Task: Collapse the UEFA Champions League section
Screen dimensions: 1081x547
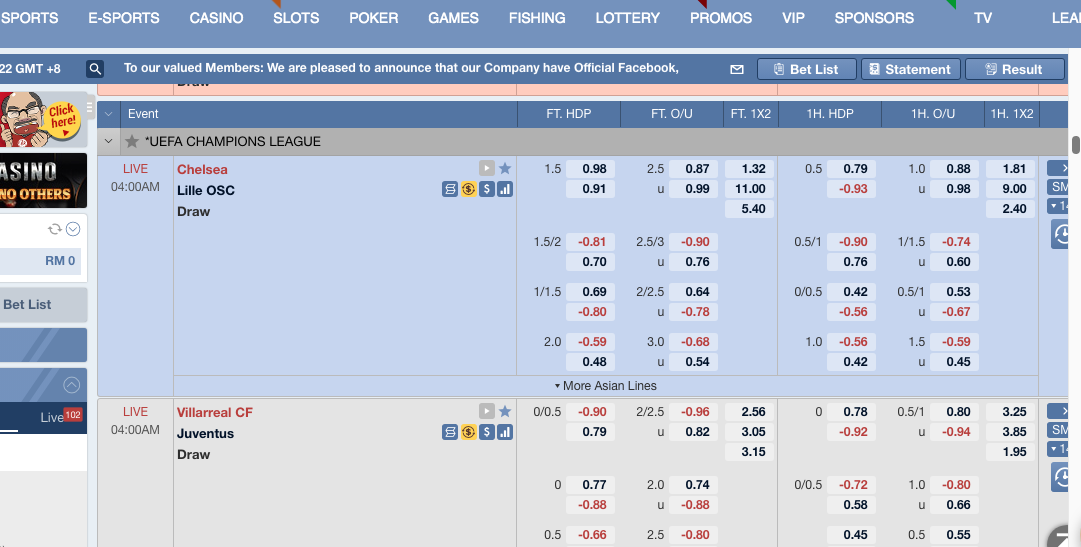Action: [109, 141]
